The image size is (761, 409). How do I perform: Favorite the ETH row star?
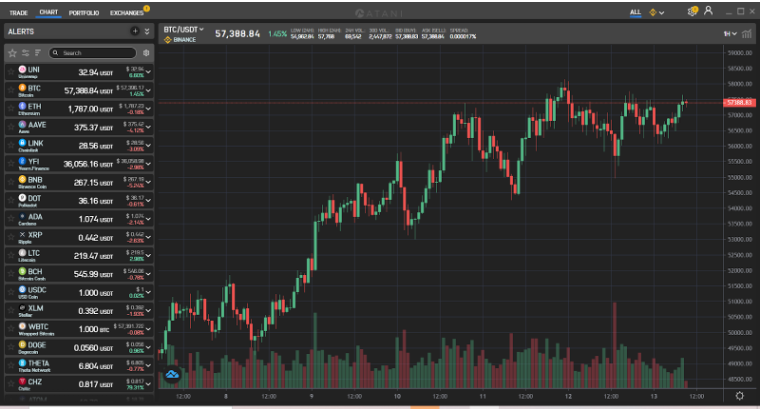pyautogui.click(x=11, y=109)
